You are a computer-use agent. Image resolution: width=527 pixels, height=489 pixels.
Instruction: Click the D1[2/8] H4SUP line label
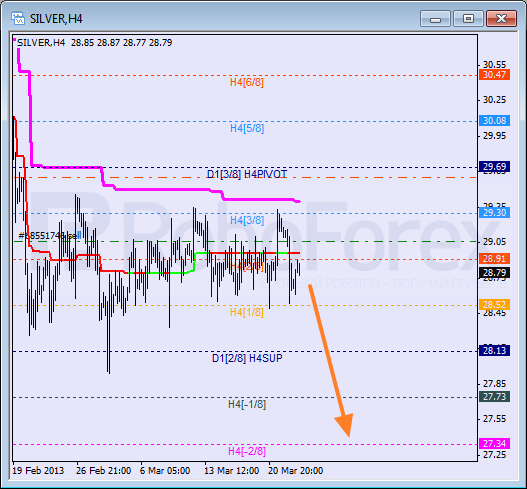tap(247, 358)
